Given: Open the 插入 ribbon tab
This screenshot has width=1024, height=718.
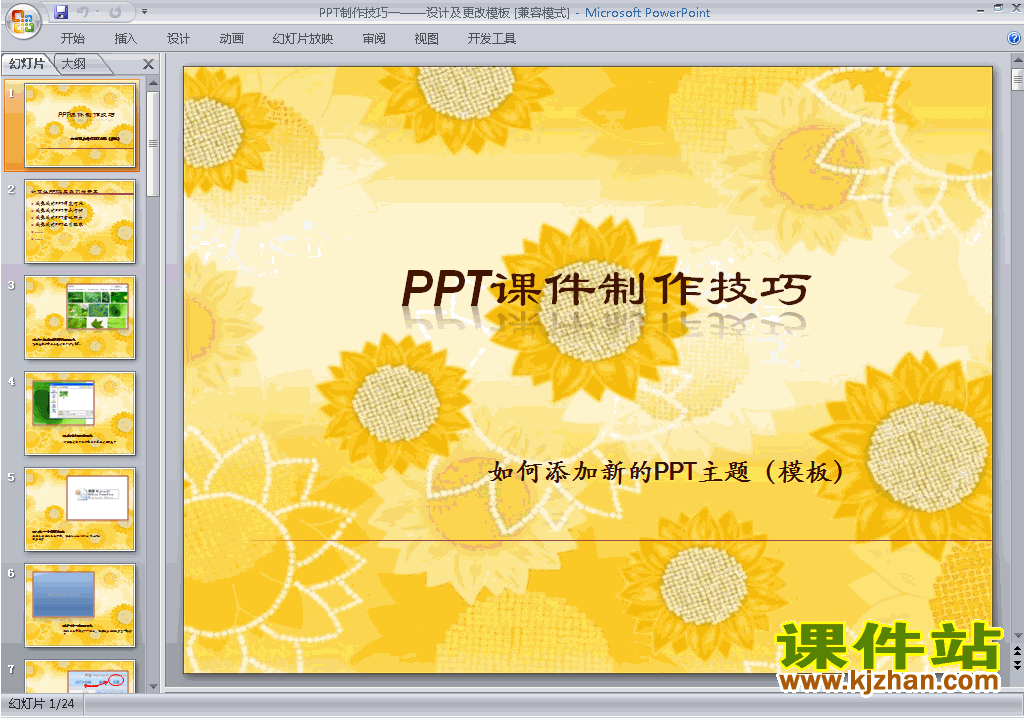Looking at the screenshot, I should click(125, 39).
